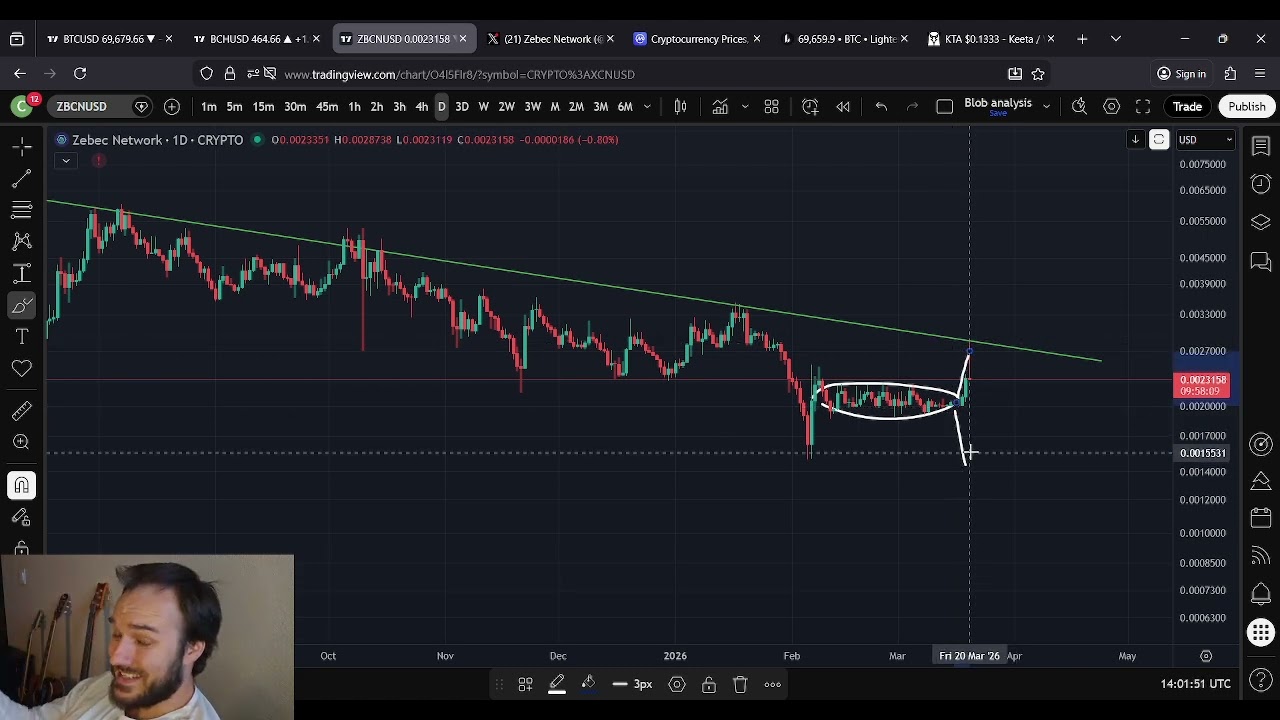Select the ruler Measure tool

pyautogui.click(x=21, y=410)
